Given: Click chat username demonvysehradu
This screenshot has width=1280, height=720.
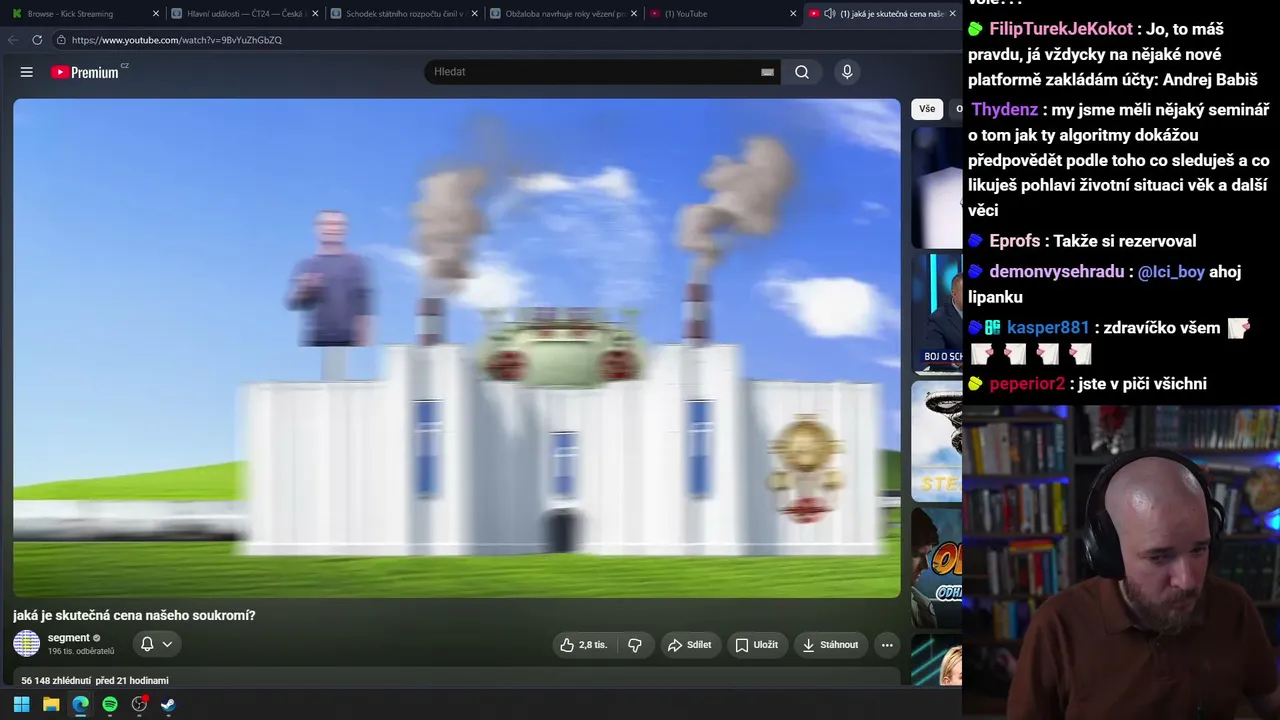Looking at the screenshot, I should (1056, 272).
